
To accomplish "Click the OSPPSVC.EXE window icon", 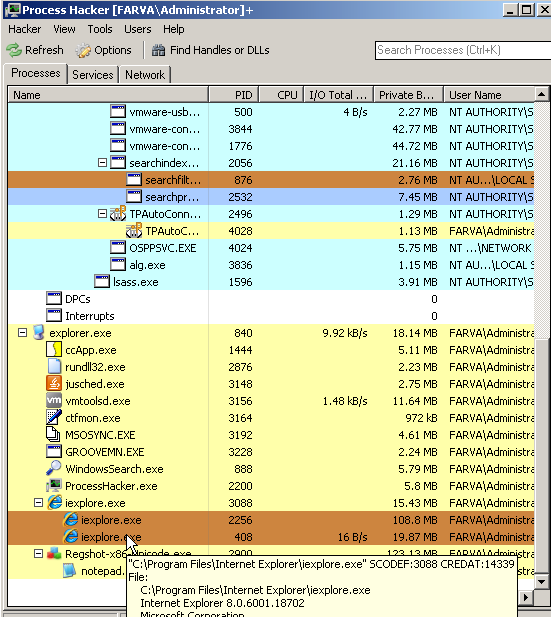I will tap(118, 248).
